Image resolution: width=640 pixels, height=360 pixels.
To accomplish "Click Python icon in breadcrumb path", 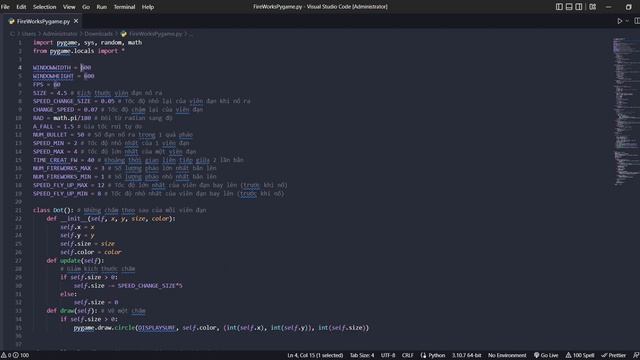I will (124, 34).
